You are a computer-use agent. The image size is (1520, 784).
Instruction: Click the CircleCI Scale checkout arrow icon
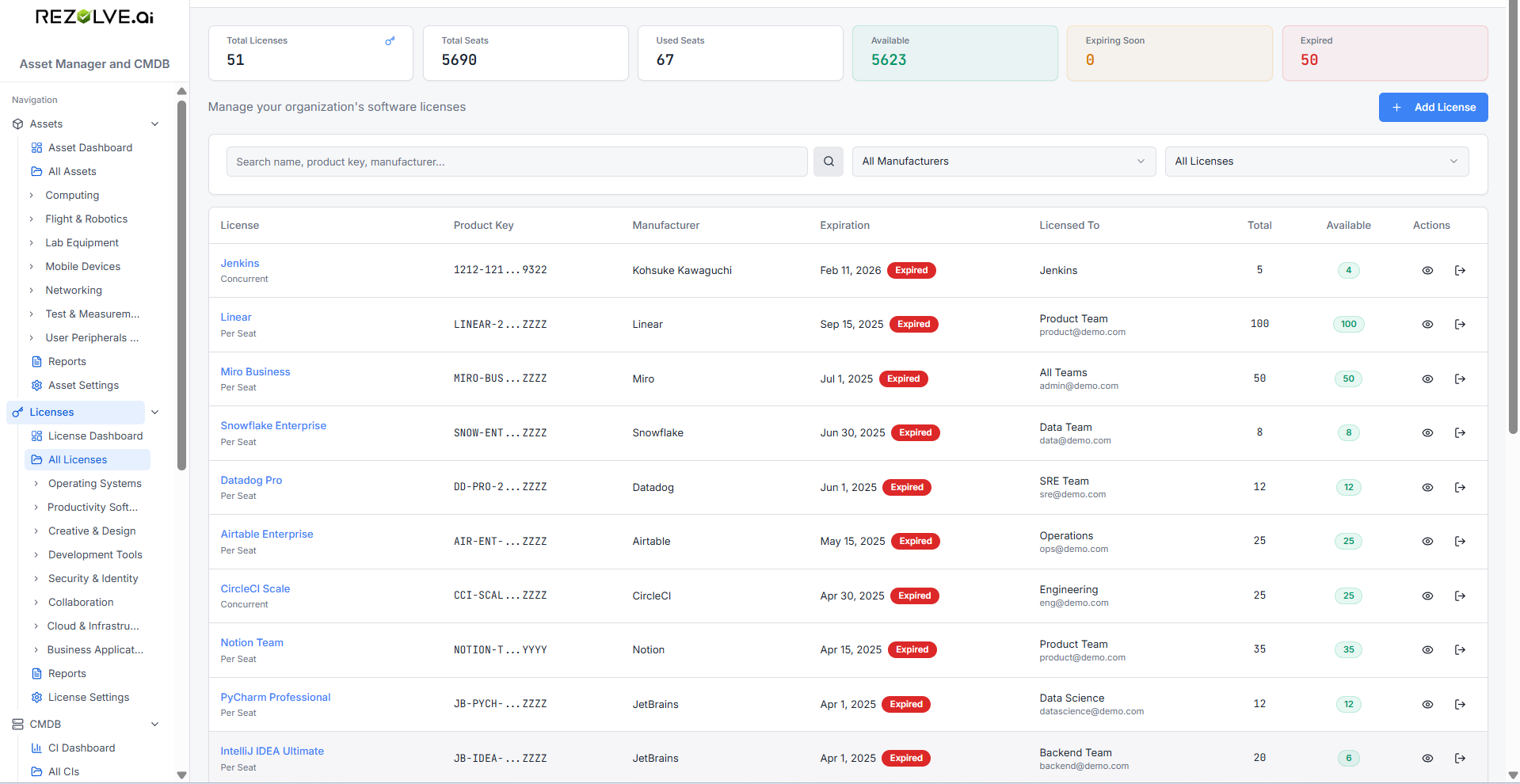coord(1460,596)
